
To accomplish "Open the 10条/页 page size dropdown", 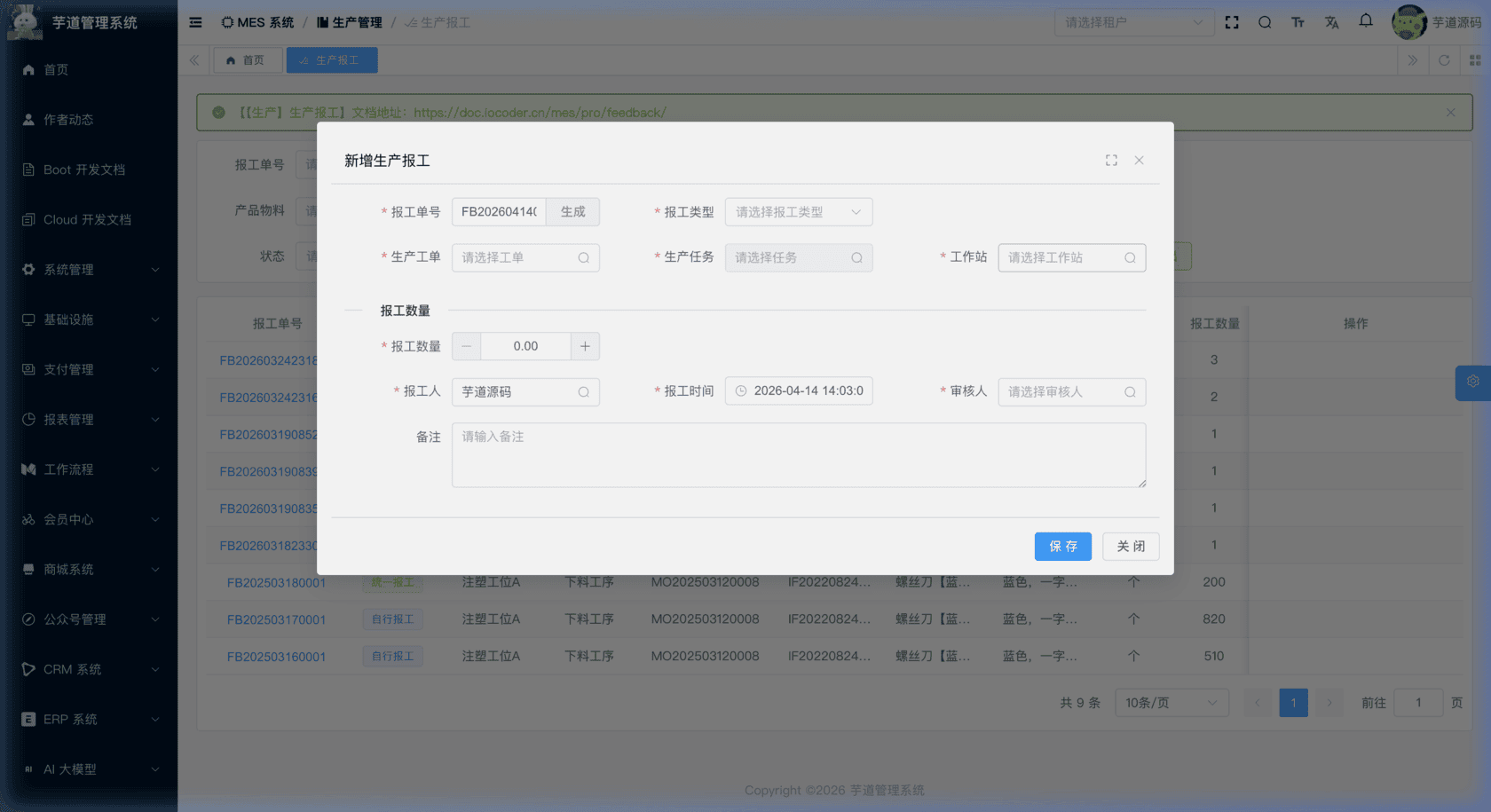I will click(1171, 702).
